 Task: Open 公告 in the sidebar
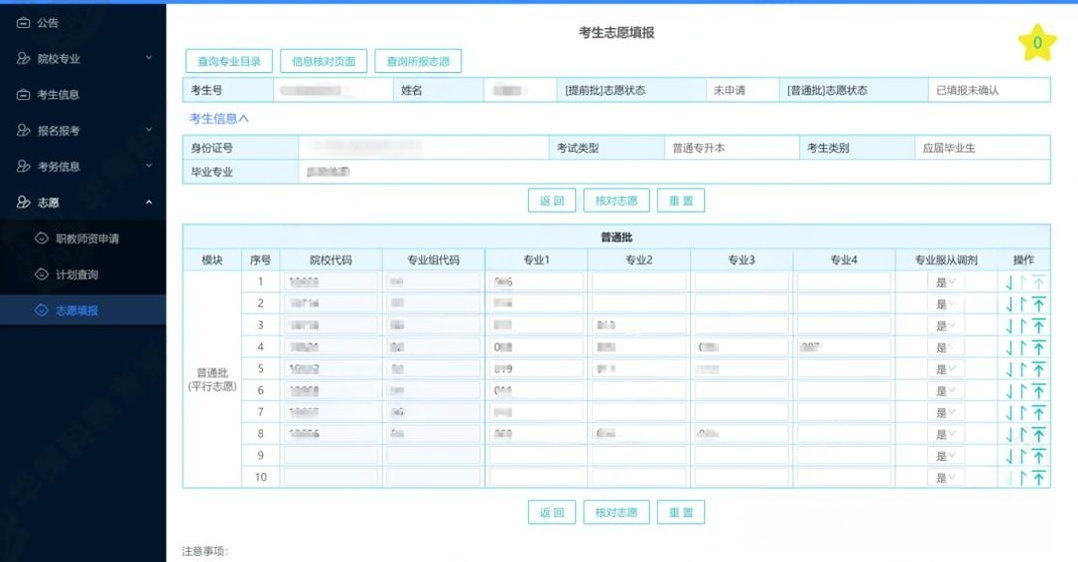(x=48, y=23)
